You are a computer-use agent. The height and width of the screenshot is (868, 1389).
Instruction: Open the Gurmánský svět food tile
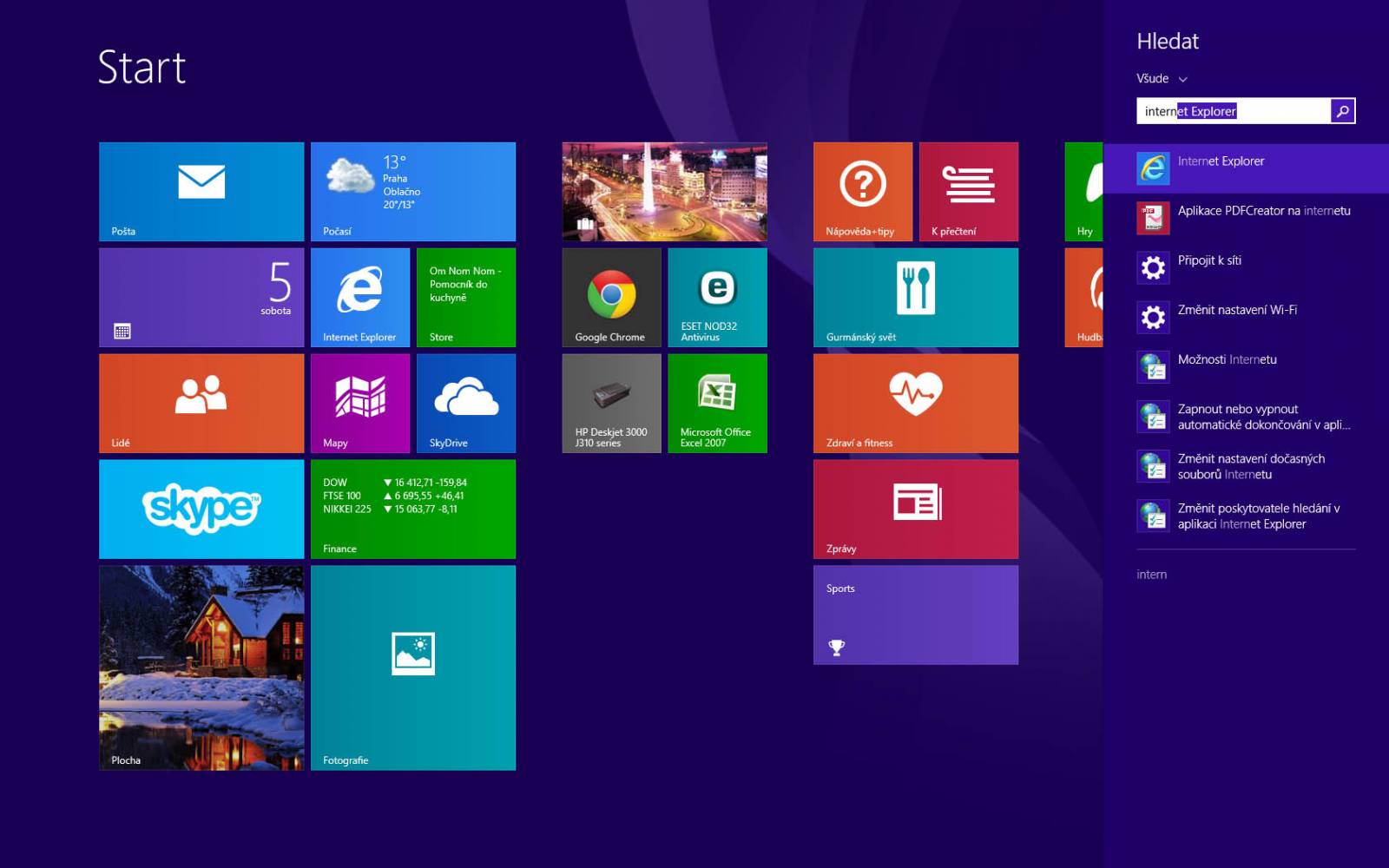[916, 298]
